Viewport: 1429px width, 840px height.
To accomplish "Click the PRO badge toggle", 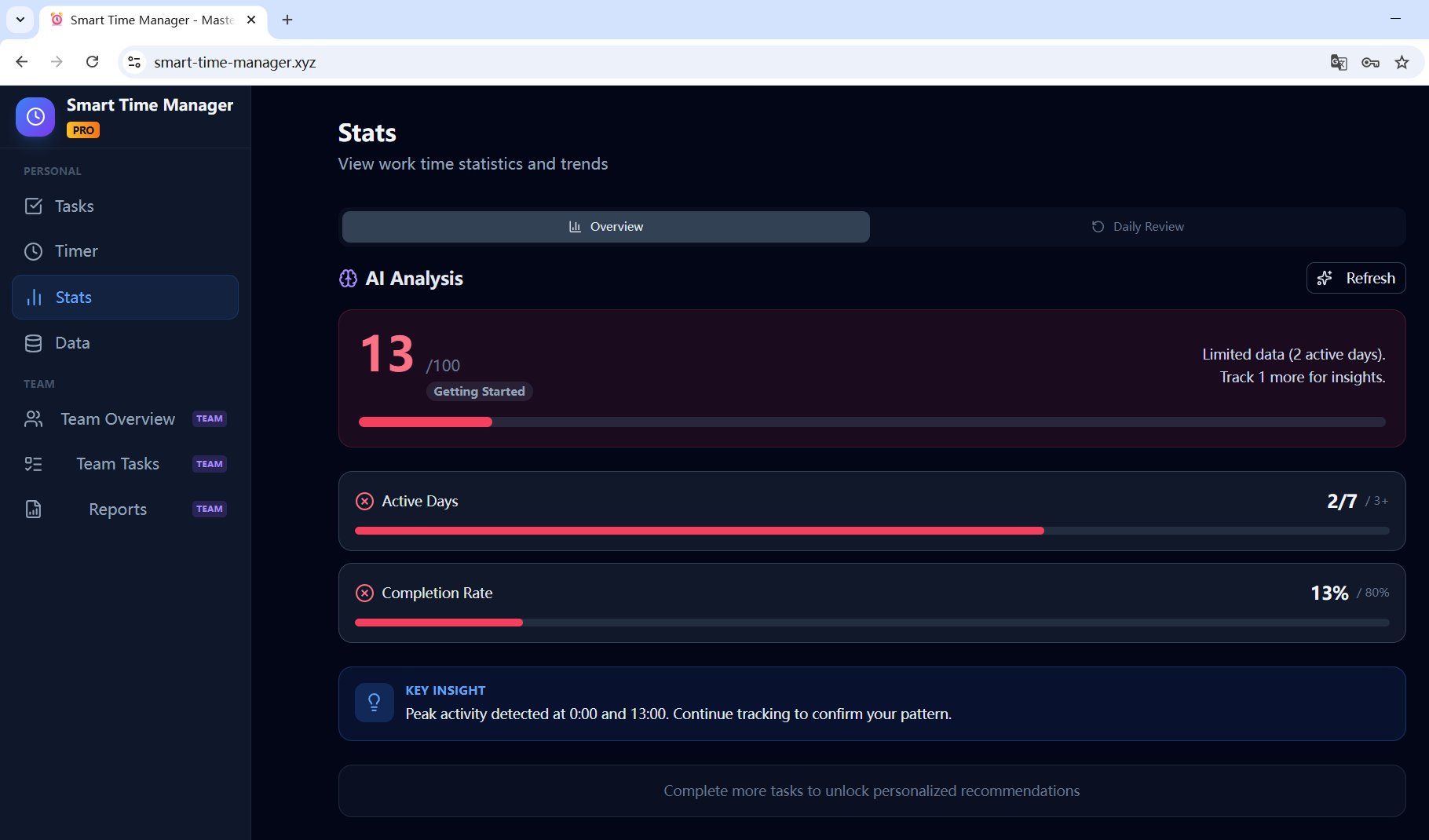I will click(83, 130).
